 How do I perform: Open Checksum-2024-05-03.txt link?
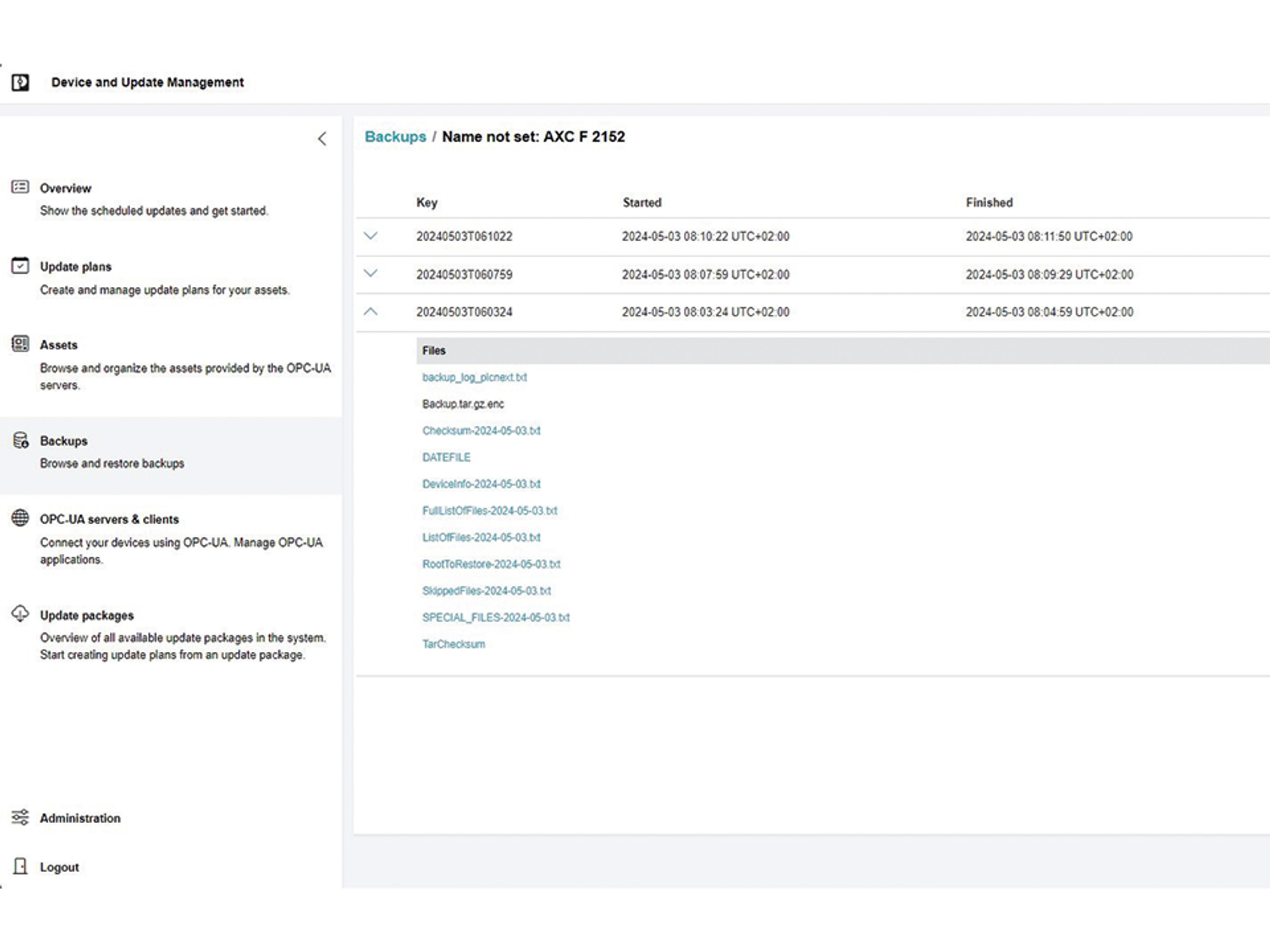coord(481,430)
